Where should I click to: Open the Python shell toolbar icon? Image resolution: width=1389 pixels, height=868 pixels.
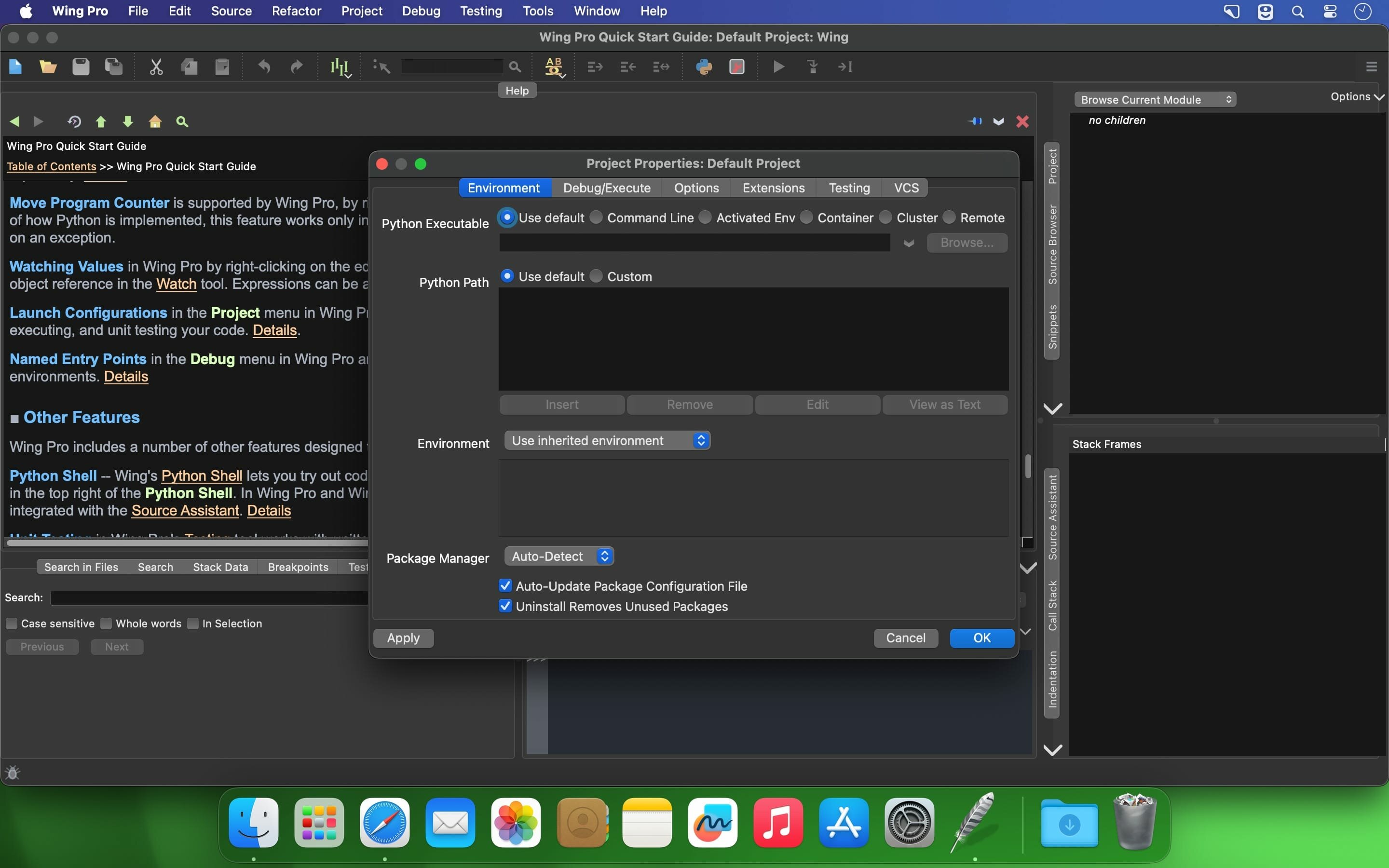point(704,67)
